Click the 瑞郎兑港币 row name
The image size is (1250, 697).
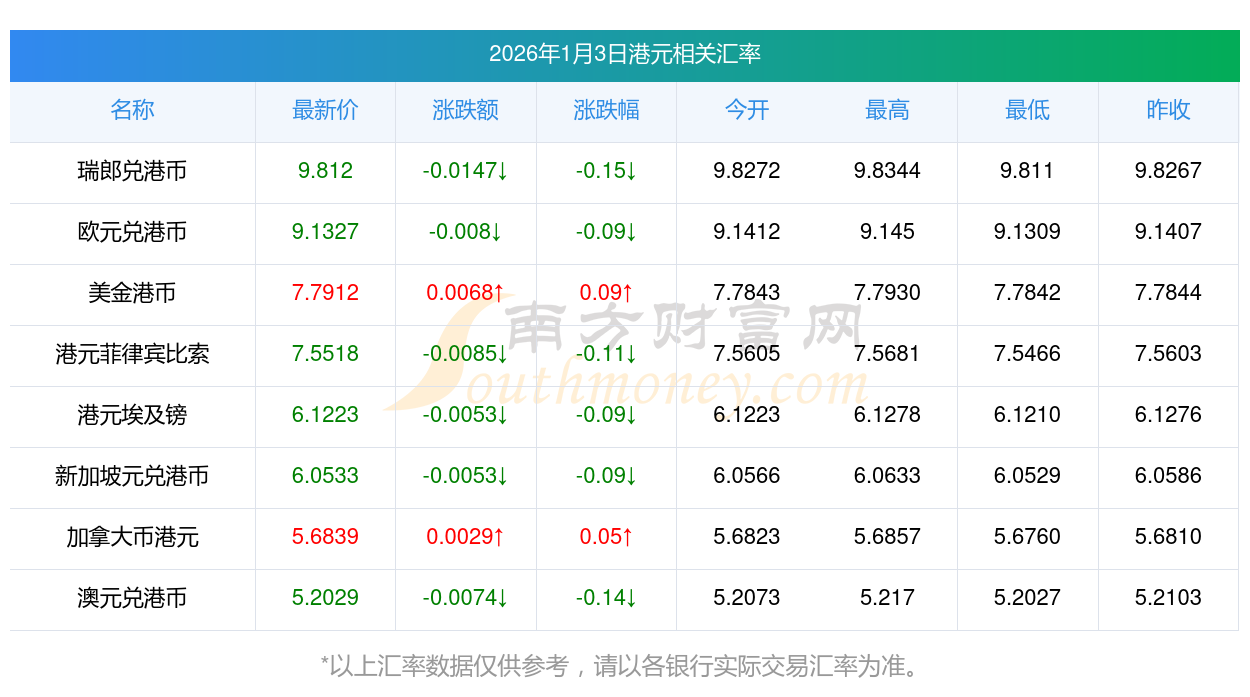132,171
